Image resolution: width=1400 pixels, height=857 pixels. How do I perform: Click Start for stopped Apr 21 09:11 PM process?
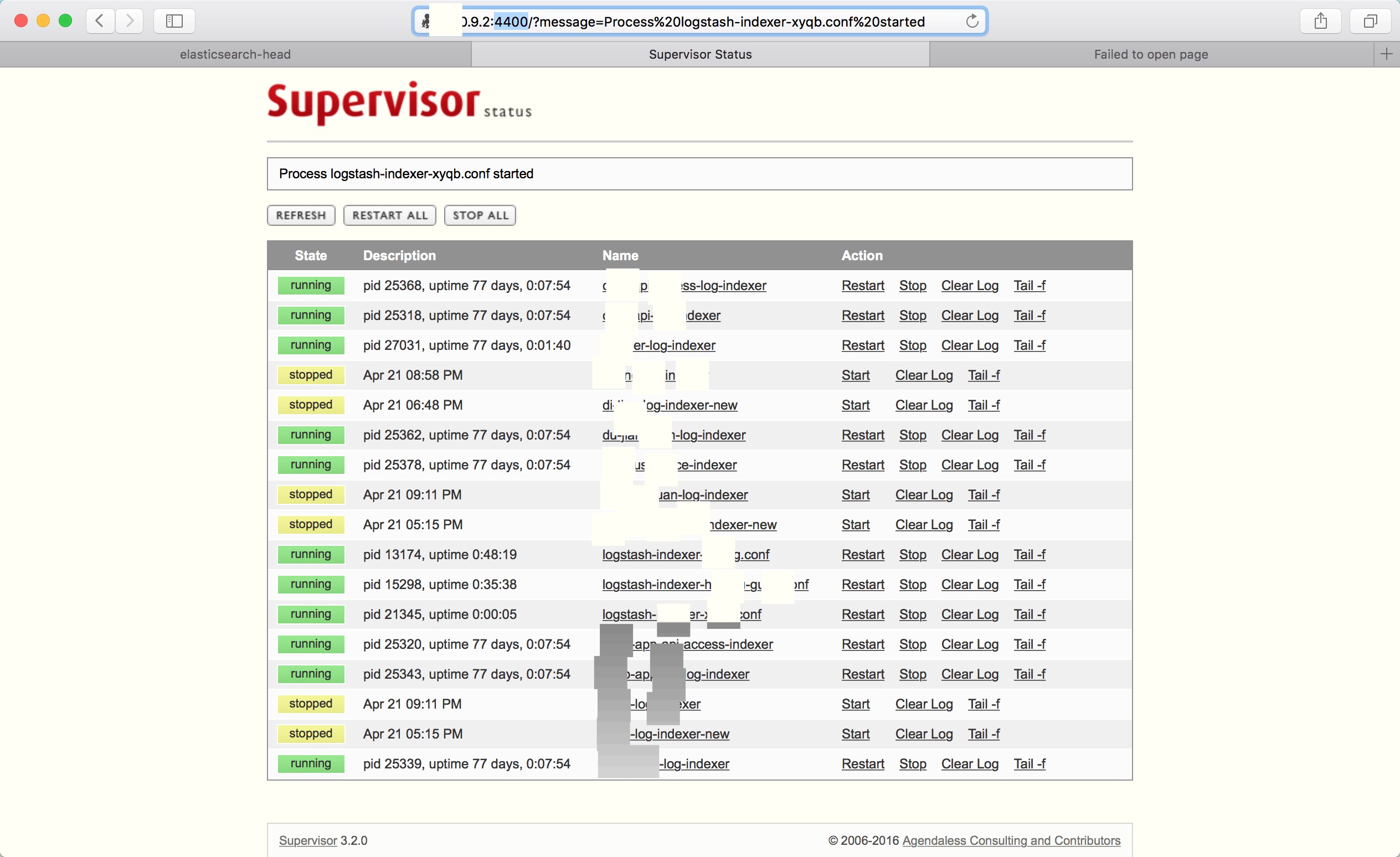tap(855, 494)
